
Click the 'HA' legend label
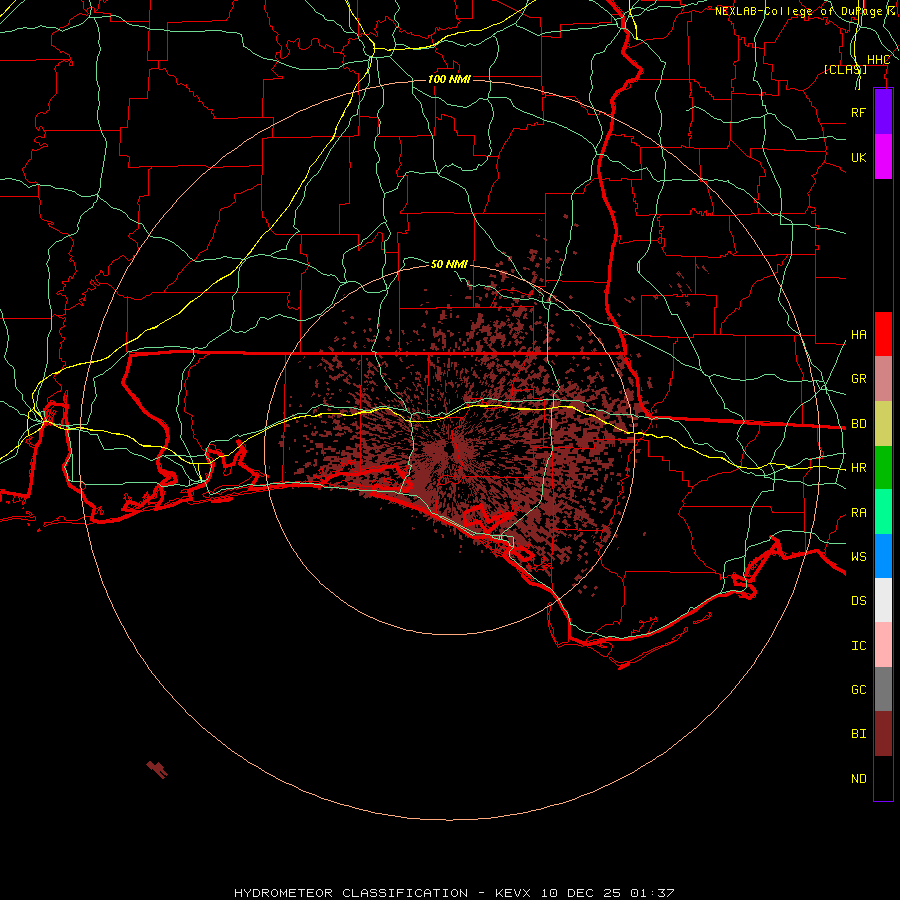pos(858,335)
